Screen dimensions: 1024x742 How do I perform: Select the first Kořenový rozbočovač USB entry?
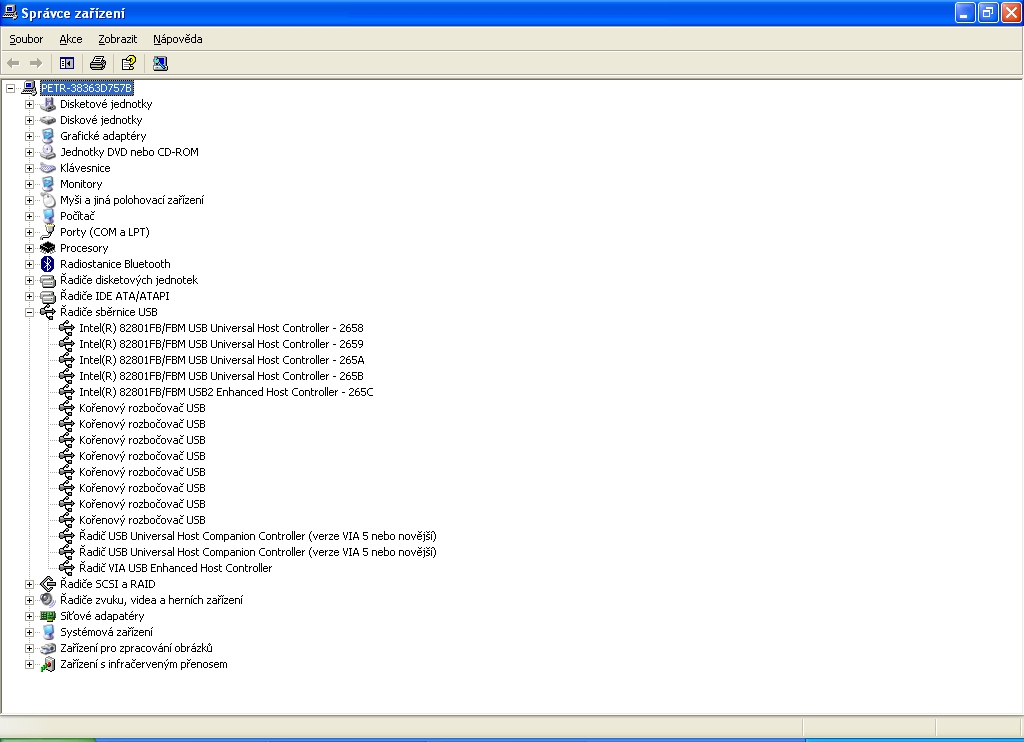(142, 408)
